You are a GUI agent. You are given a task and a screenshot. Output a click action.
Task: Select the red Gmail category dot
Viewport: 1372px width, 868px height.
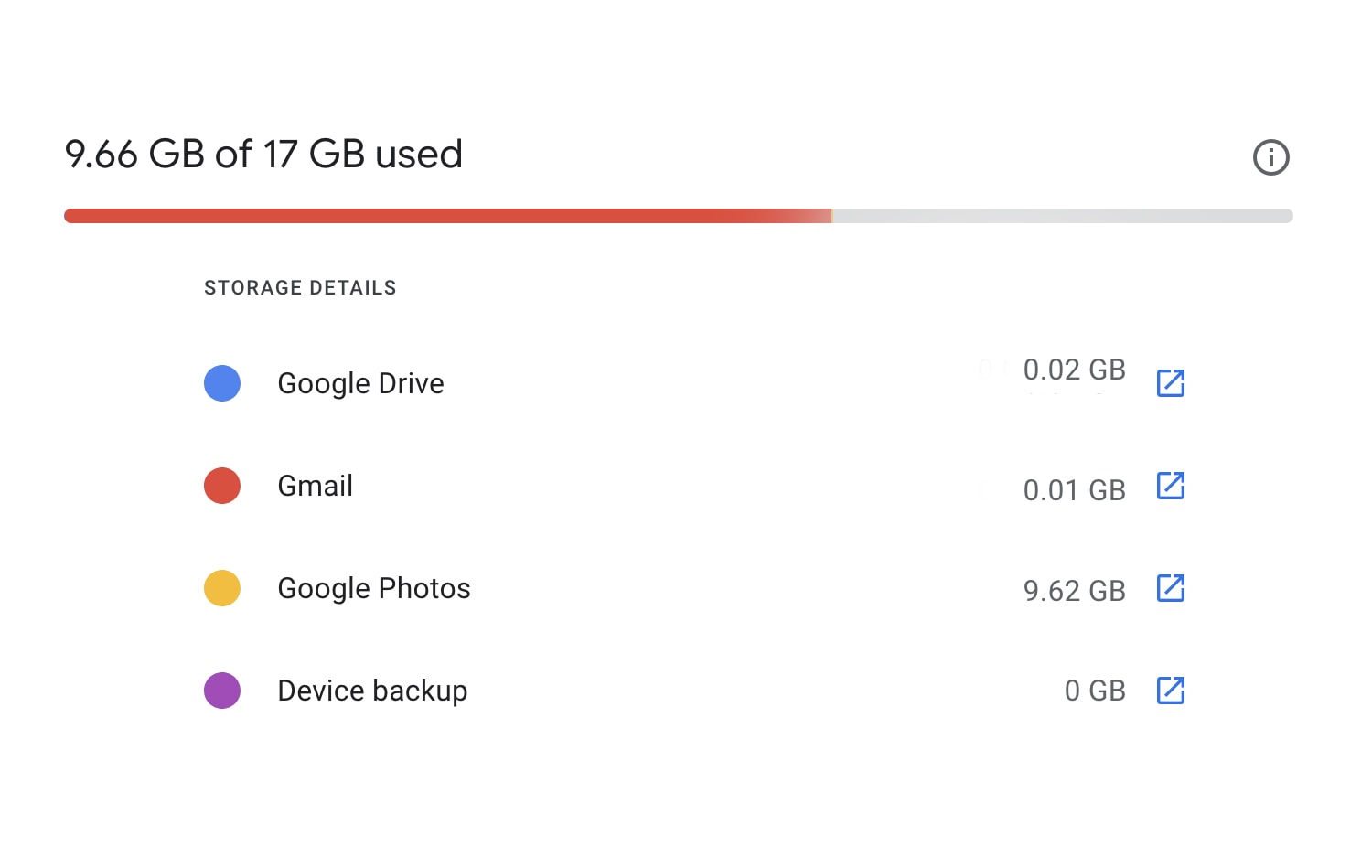pos(221,485)
